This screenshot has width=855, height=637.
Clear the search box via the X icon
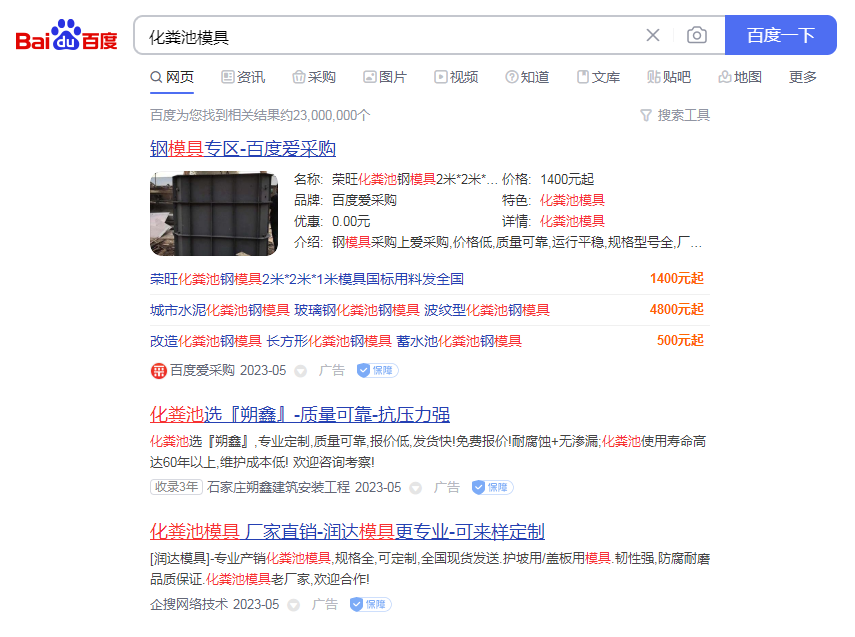tap(653, 34)
